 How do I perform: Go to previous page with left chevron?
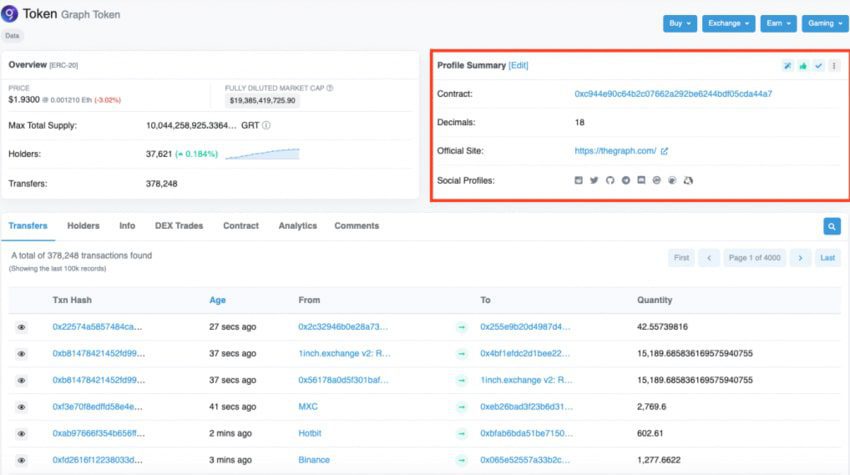pyautogui.click(x=709, y=258)
